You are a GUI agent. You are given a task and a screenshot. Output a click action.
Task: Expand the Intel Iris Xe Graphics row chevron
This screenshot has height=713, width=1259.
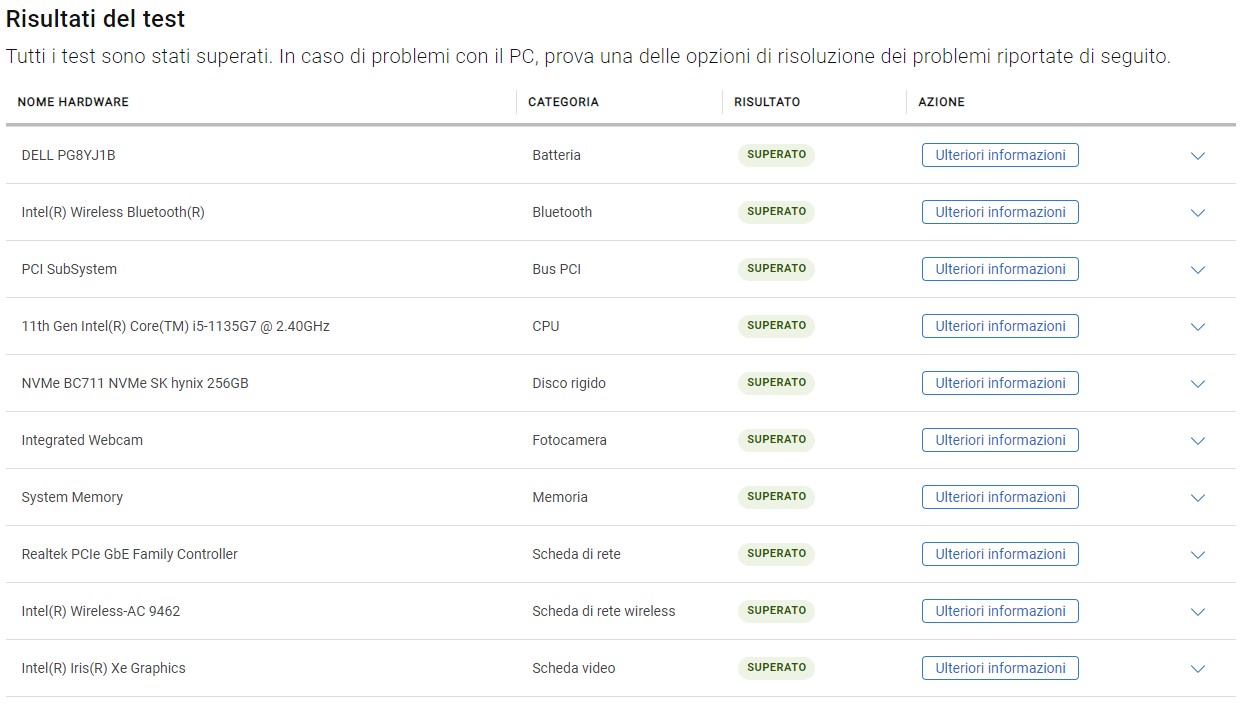click(x=1198, y=669)
